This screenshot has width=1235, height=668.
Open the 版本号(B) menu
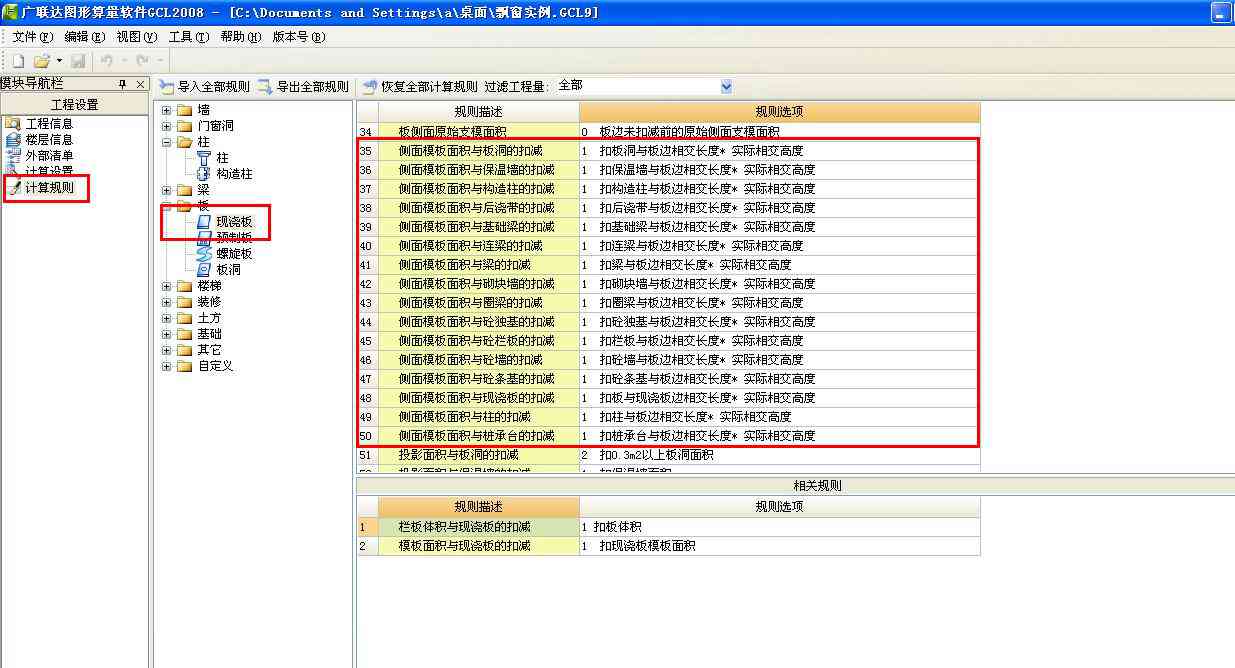pos(299,37)
